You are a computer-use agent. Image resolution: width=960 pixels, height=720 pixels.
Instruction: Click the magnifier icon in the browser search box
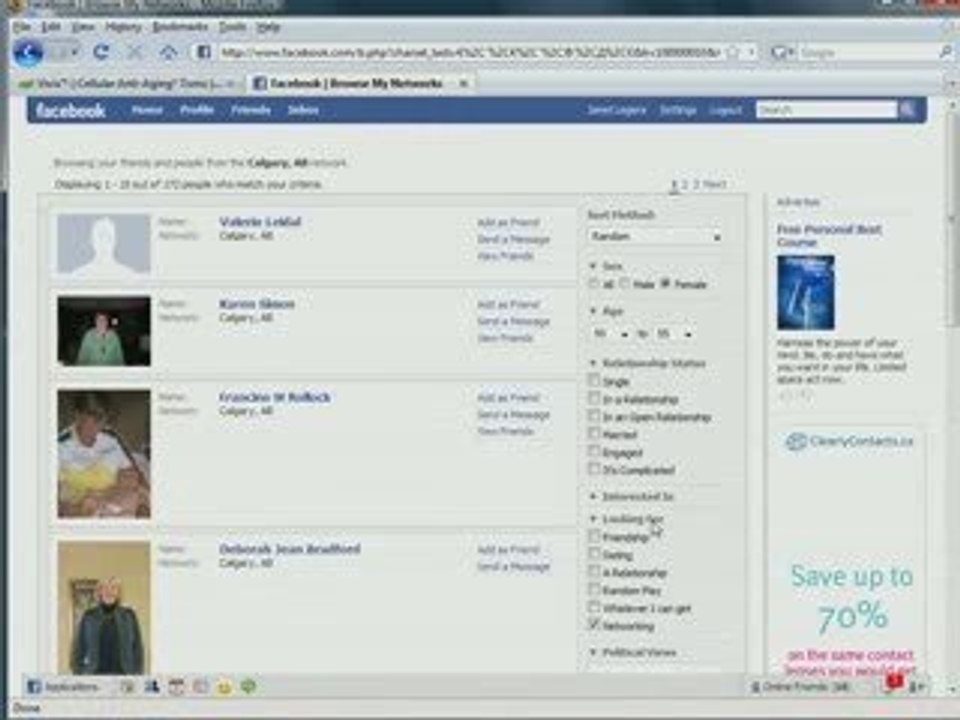pyautogui.click(x=946, y=53)
